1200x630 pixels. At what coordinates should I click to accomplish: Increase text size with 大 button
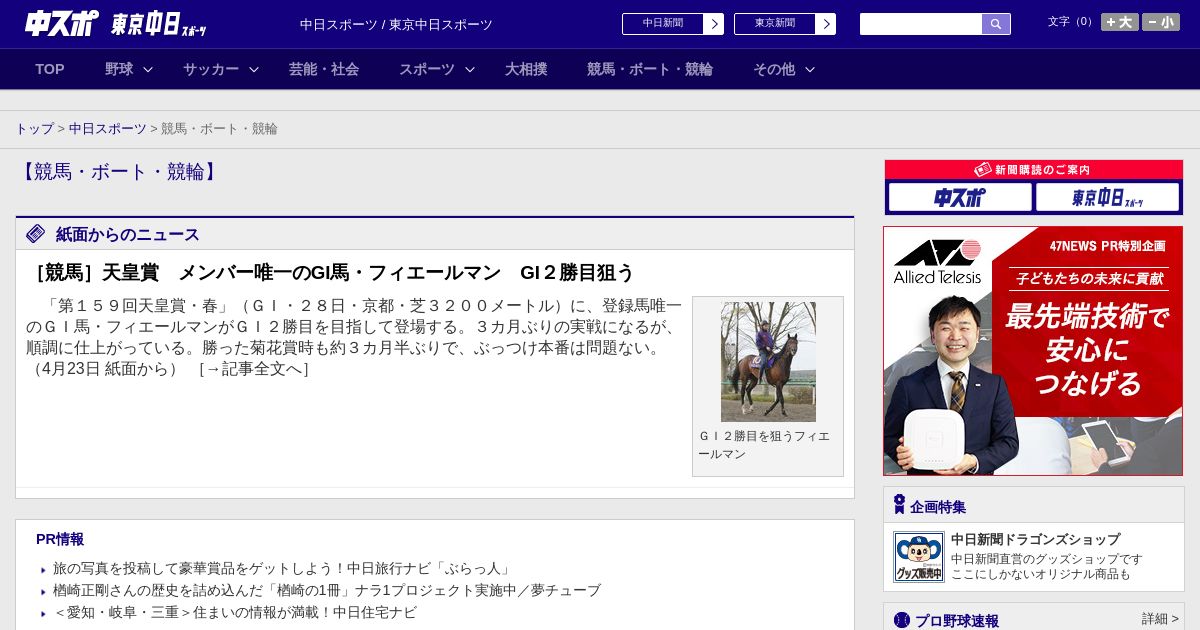[x=1120, y=22]
